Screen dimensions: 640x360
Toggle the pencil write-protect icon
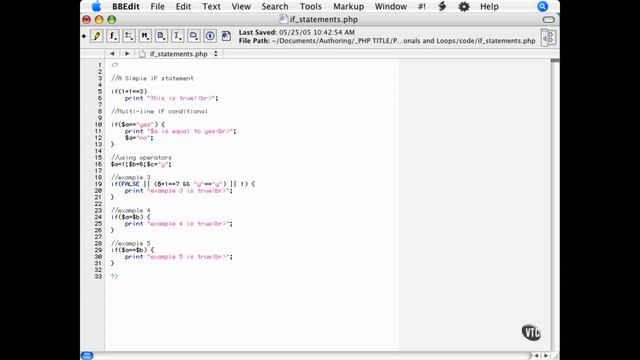click(97, 36)
